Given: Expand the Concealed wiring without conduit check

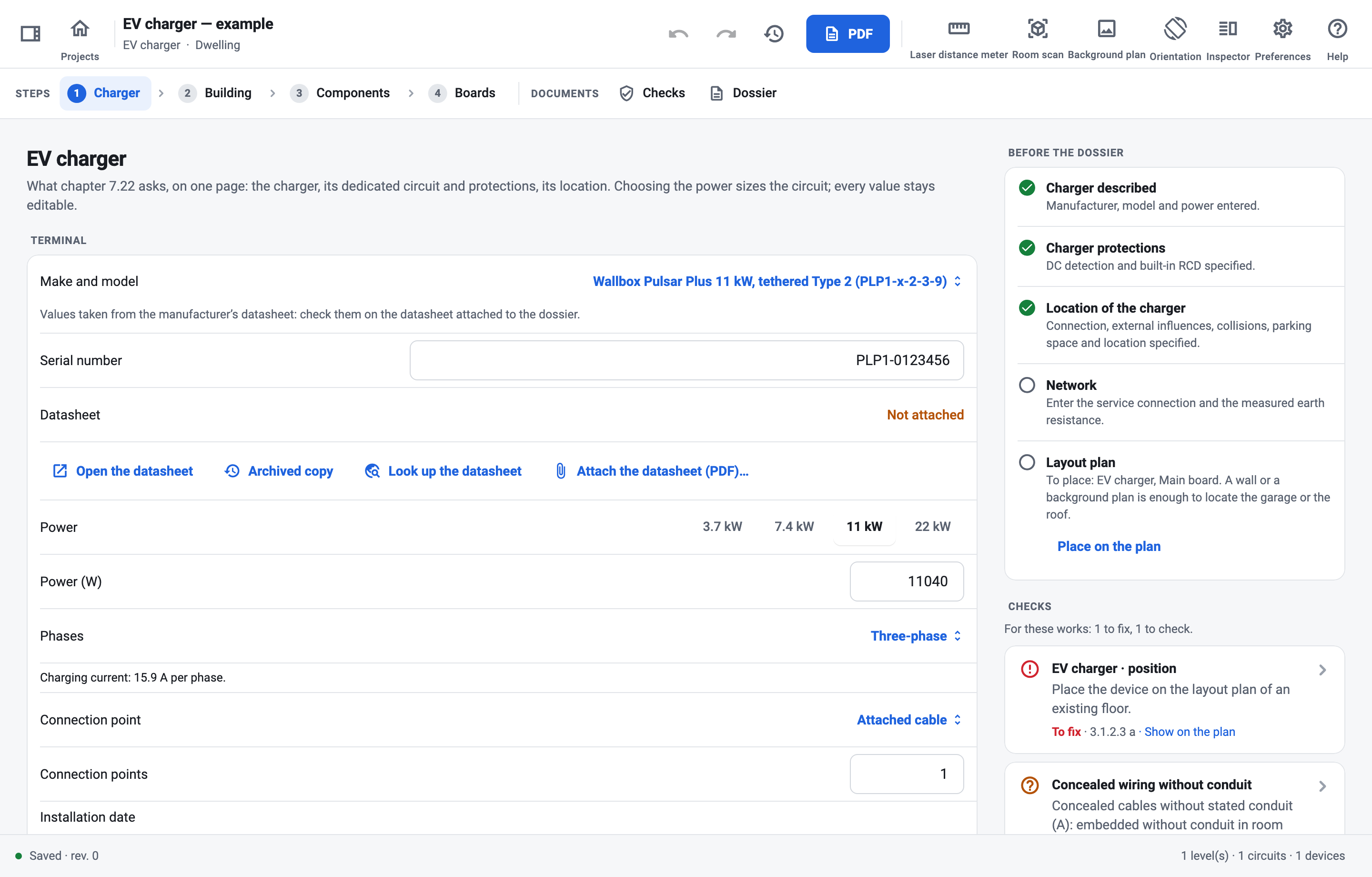Looking at the screenshot, I should click(x=1322, y=786).
